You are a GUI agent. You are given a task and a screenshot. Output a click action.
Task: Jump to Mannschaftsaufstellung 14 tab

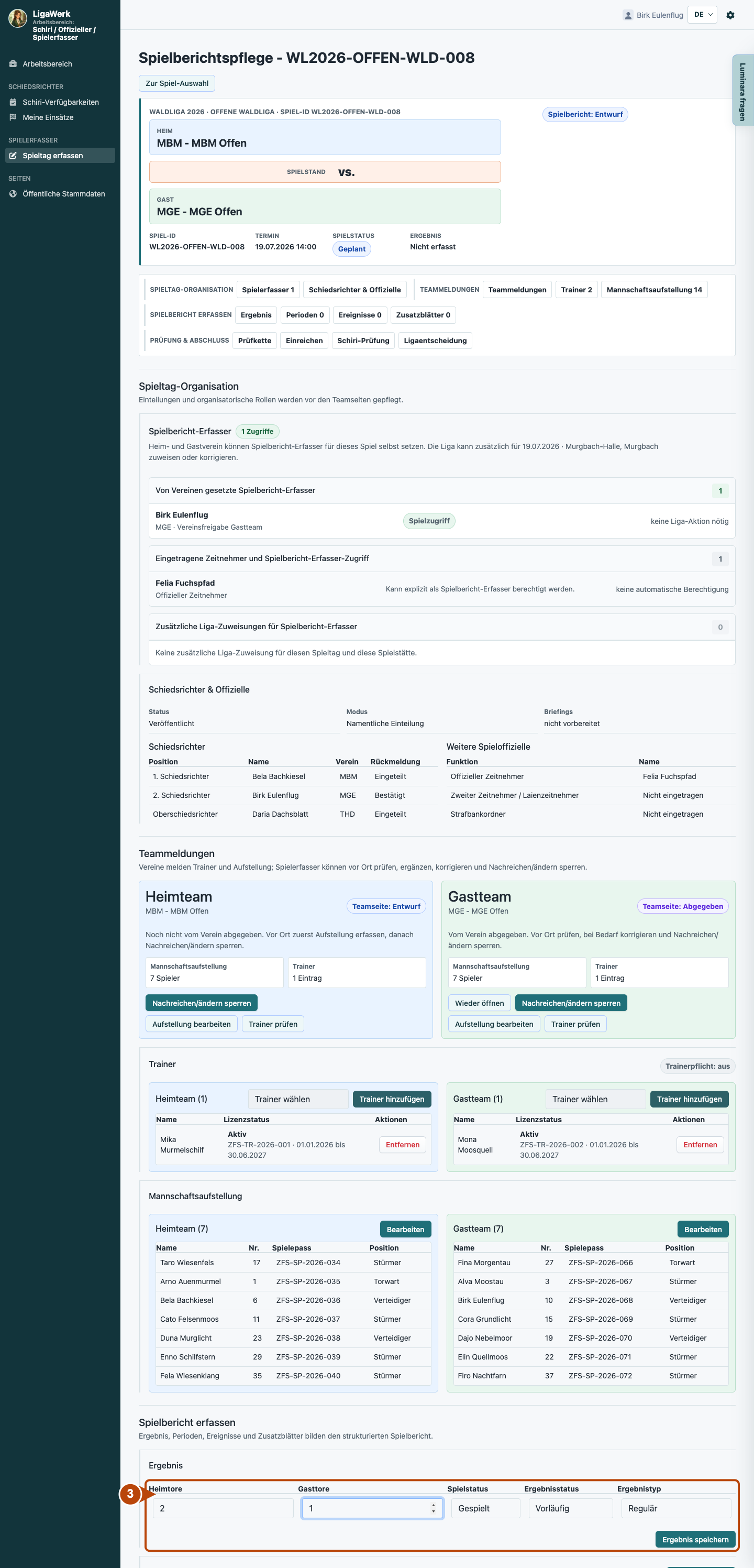point(654,290)
